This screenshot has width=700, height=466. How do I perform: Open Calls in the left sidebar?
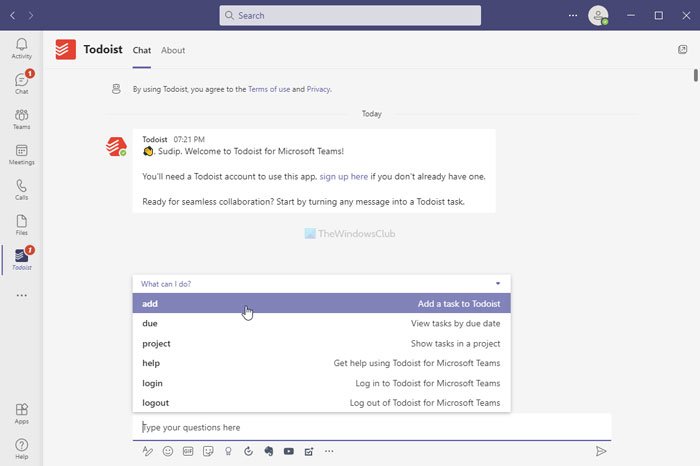coord(21,189)
